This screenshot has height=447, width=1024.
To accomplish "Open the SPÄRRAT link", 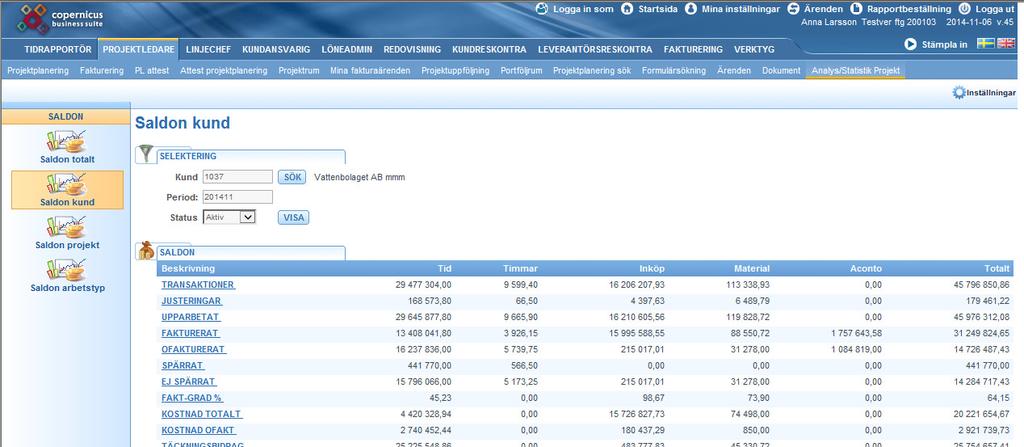I will coord(183,365).
